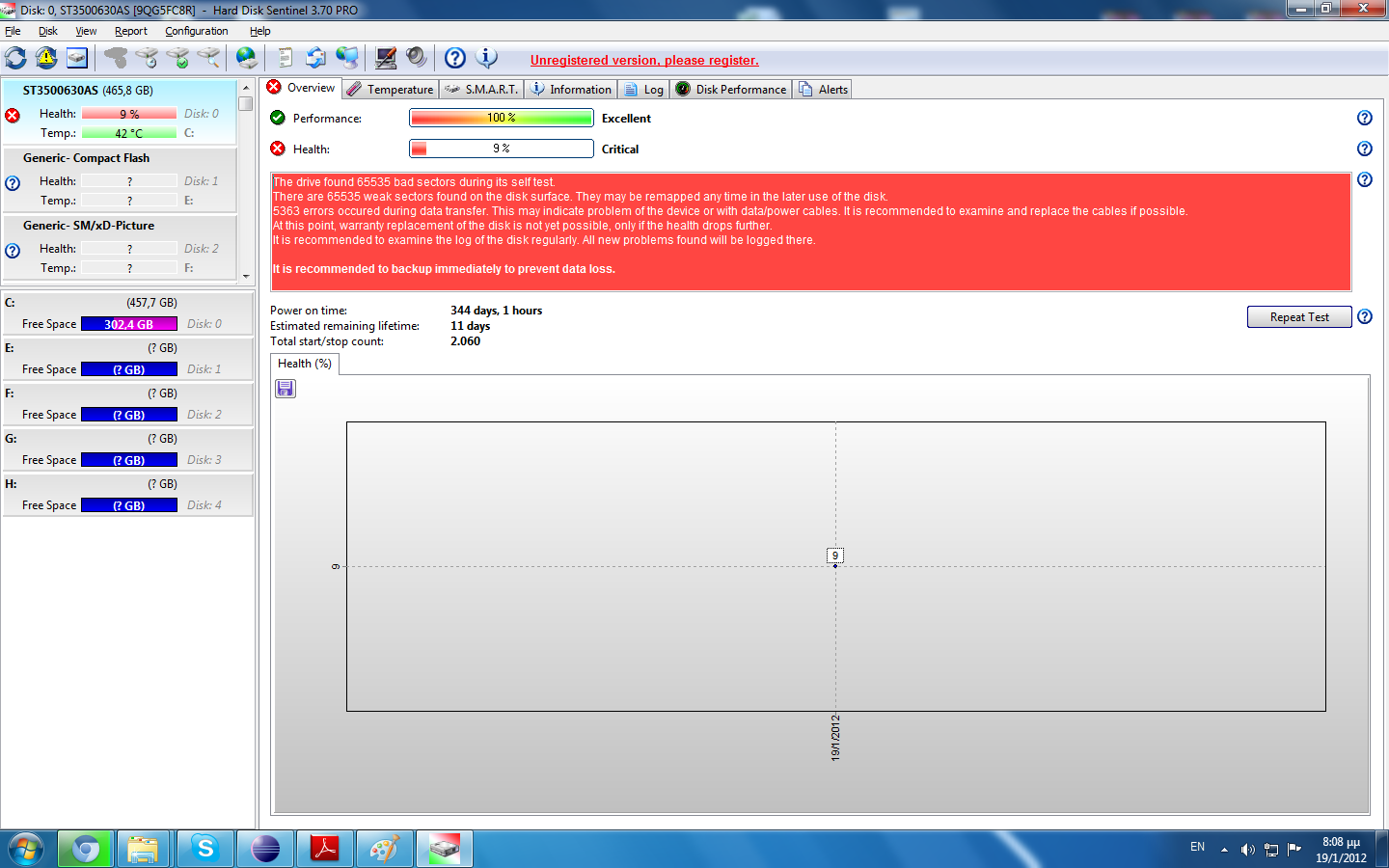
Task: Open Hard Disk Sentinel from the taskbar
Action: tap(444, 849)
